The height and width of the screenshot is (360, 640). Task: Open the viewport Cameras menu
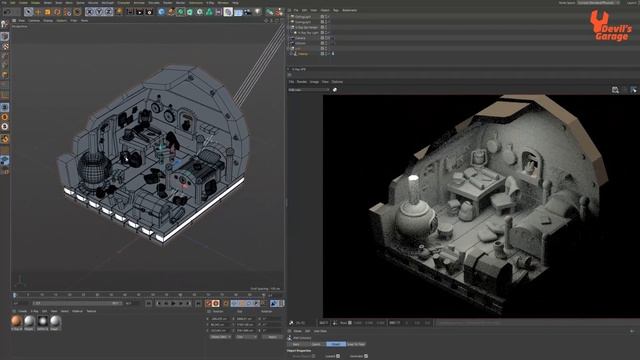34,20
